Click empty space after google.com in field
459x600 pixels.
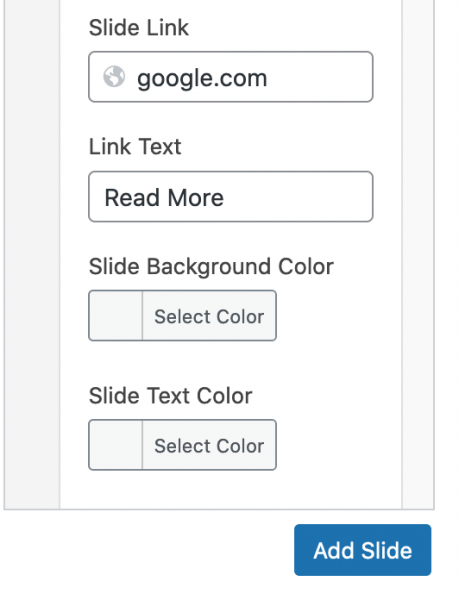tap(317, 77)
